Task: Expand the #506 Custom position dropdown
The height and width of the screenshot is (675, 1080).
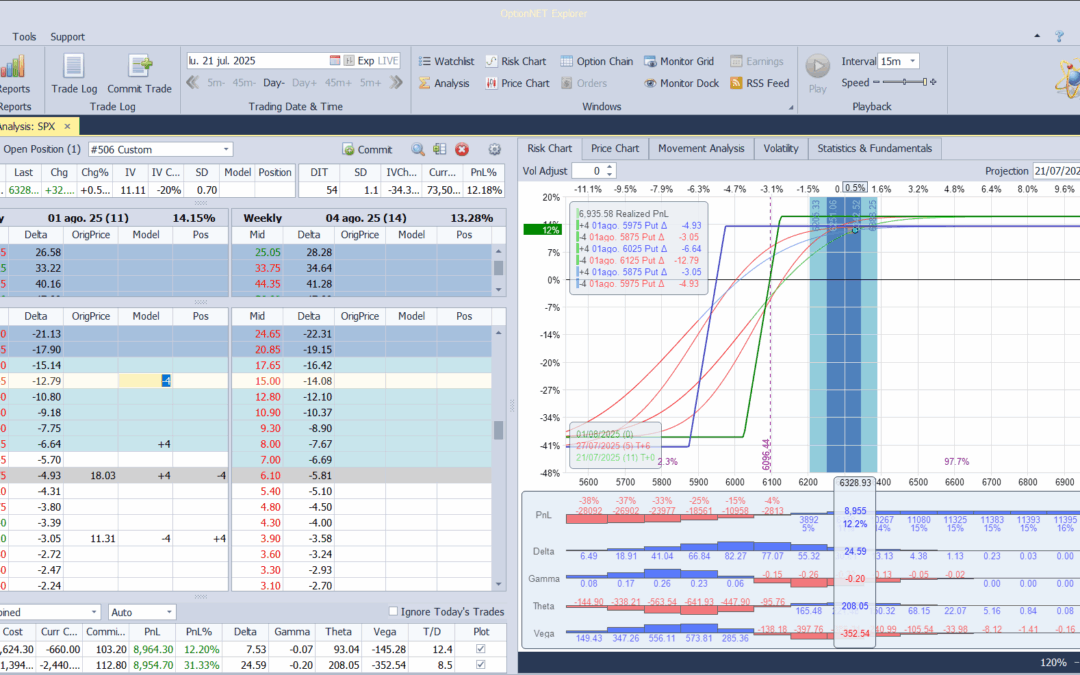Action: pos(226,149)
